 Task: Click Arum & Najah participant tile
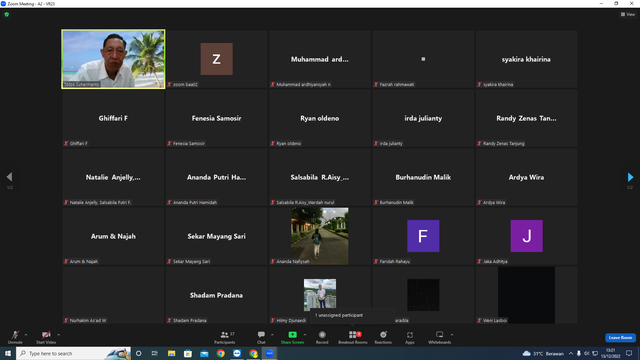[113, 236]
